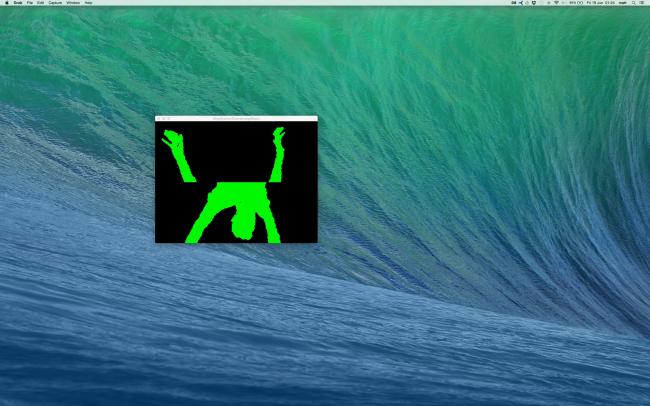Image resolution: width=650 pixels, height=406 pixels.
Task: Open the Apple menu
Action: (x=7, y=2)
